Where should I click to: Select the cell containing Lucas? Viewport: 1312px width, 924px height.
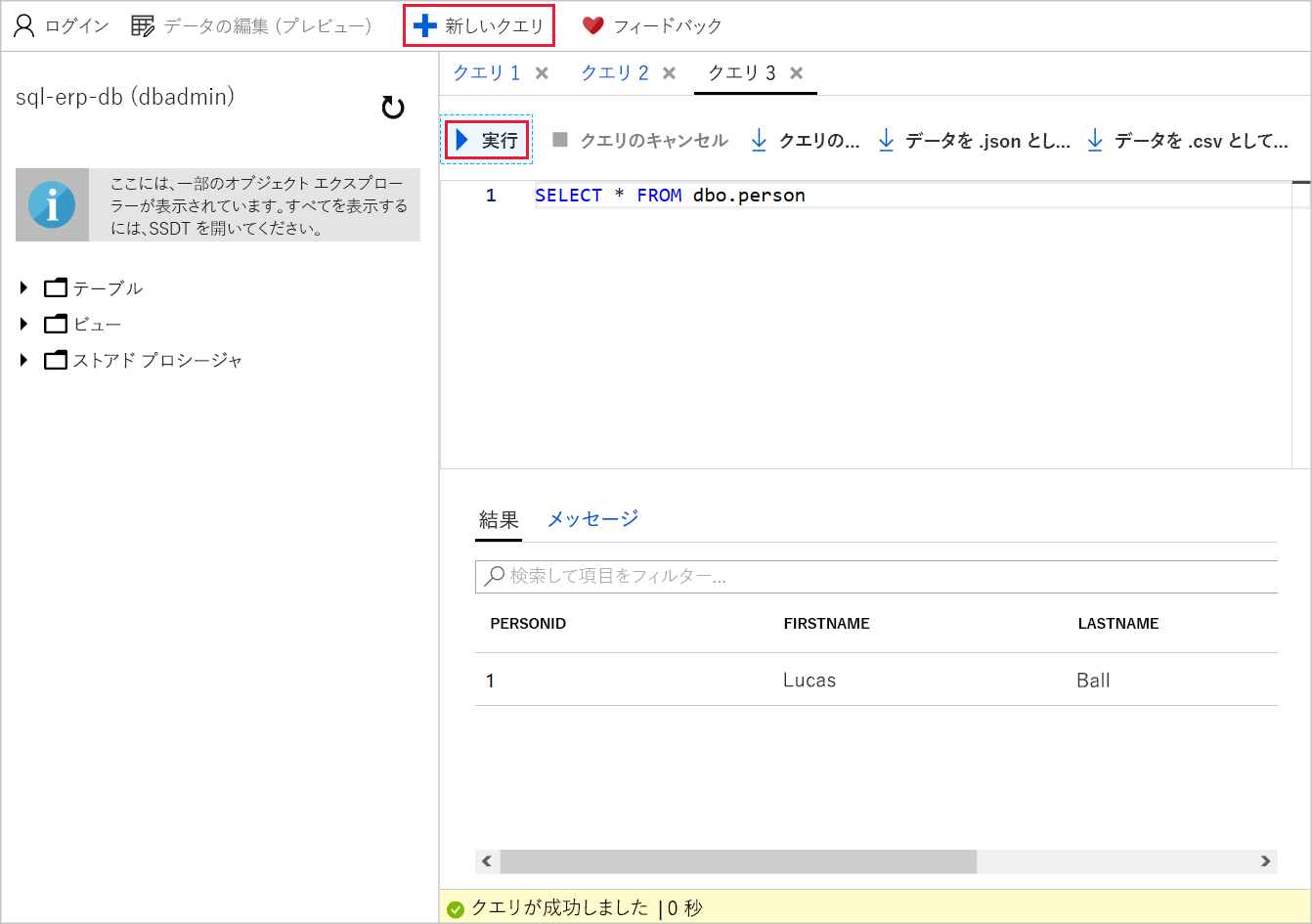809,681
